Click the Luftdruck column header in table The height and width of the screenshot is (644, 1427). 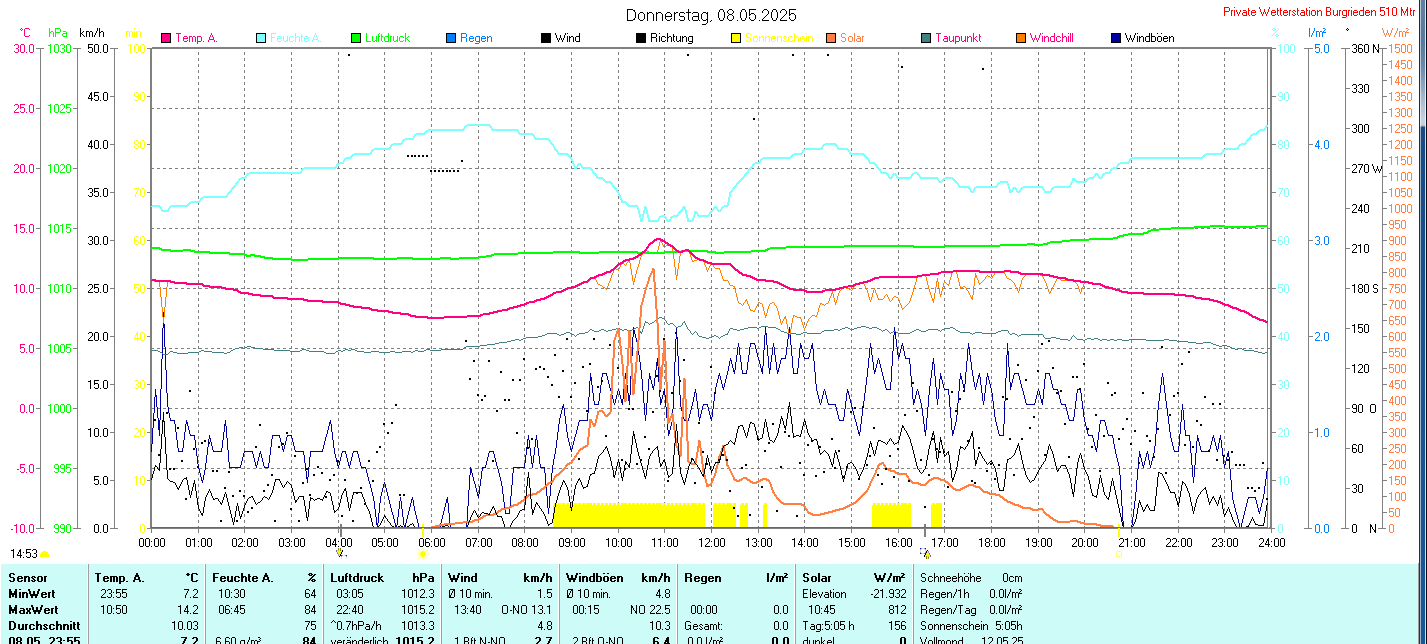(356, 577)
